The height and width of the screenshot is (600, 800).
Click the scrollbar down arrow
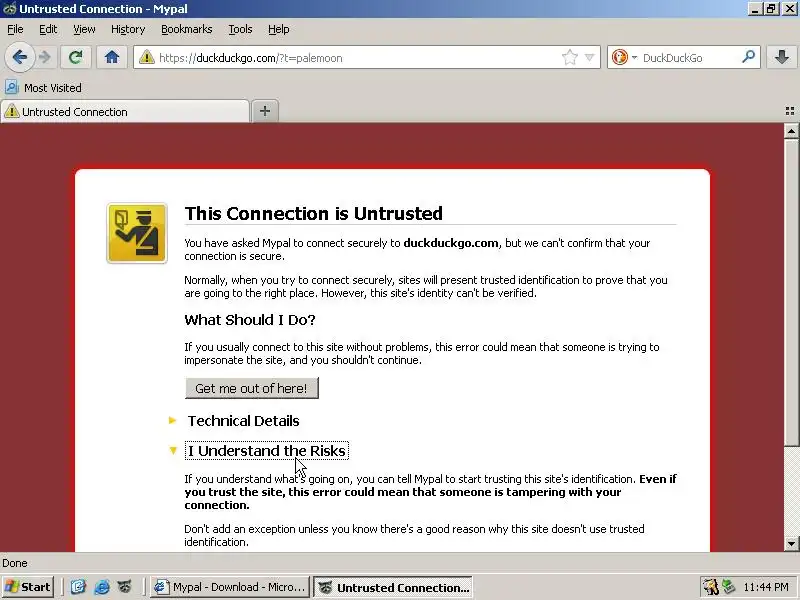(x=791, y=544)
